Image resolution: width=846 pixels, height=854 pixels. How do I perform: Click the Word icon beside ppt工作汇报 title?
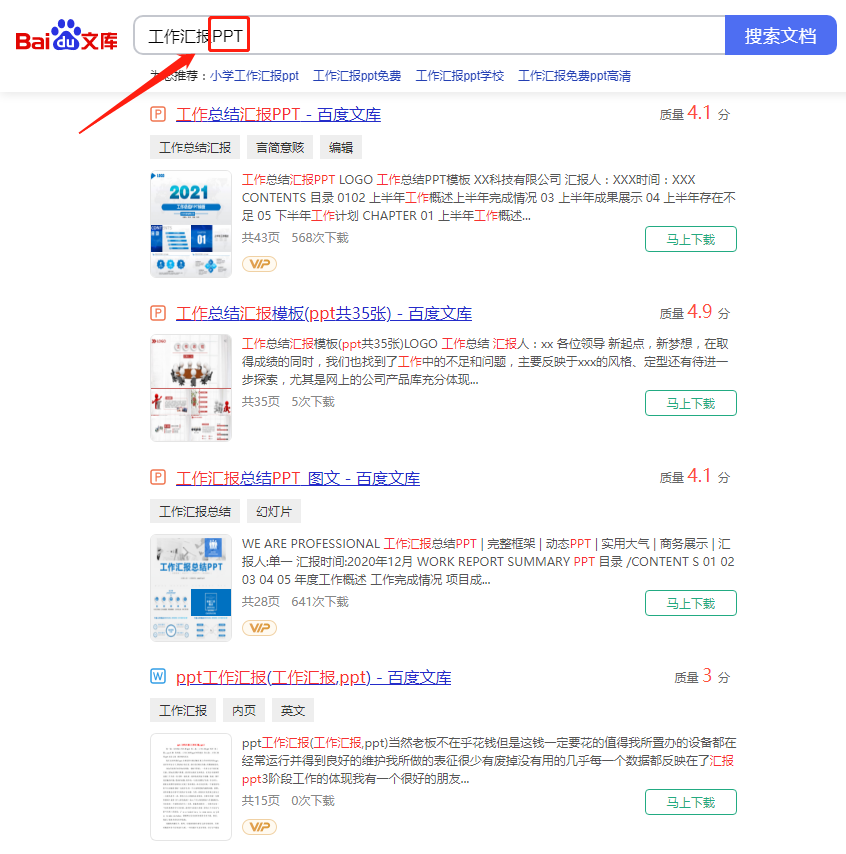coord(157,676)
